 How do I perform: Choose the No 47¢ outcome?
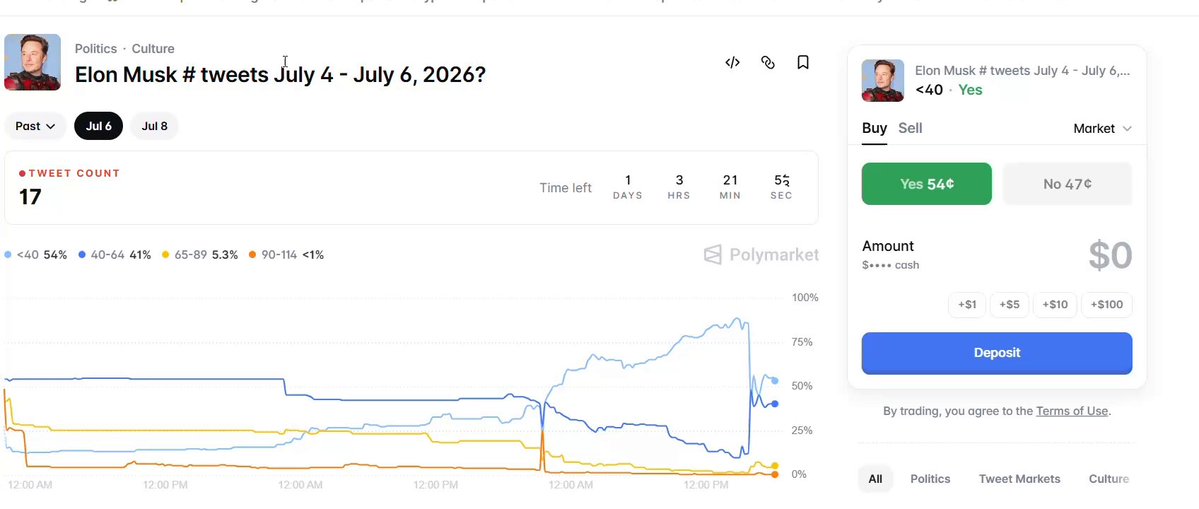(x=1067, y=183)
